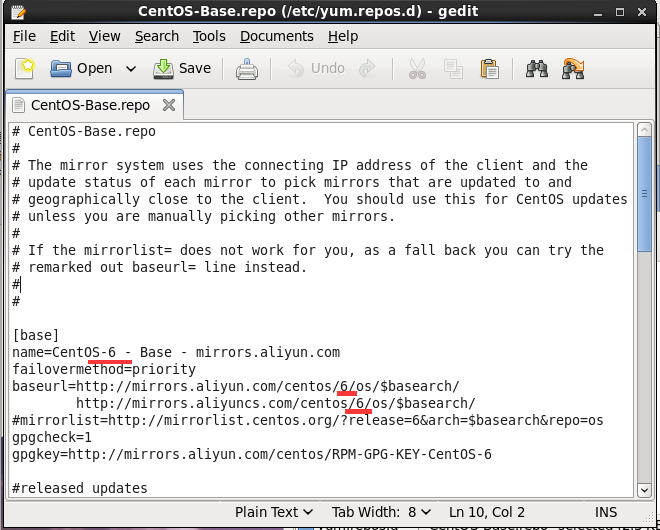Click the Copy icon in toolbar
Screen dimensions: 660x530
click(453, 69)
